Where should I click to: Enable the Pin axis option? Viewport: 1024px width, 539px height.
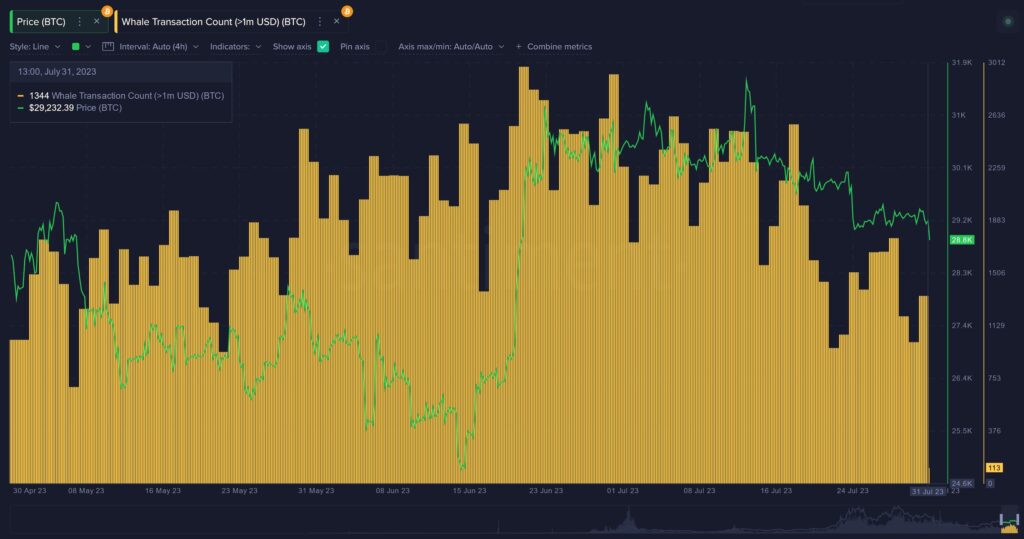coord(380,46)
